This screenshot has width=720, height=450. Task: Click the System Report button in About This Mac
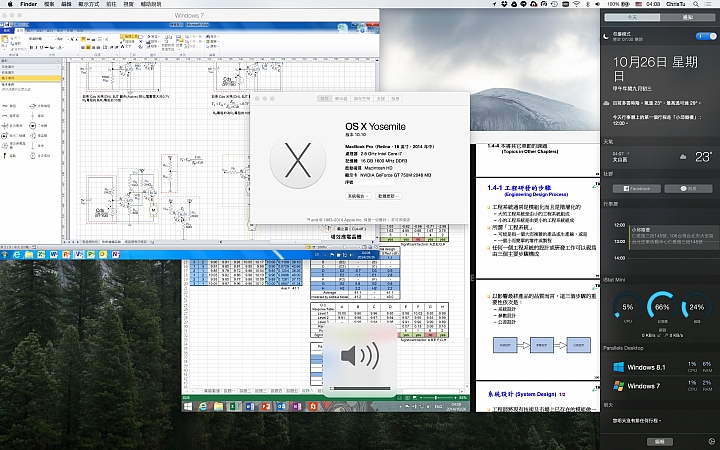click(x=356, y=196)
